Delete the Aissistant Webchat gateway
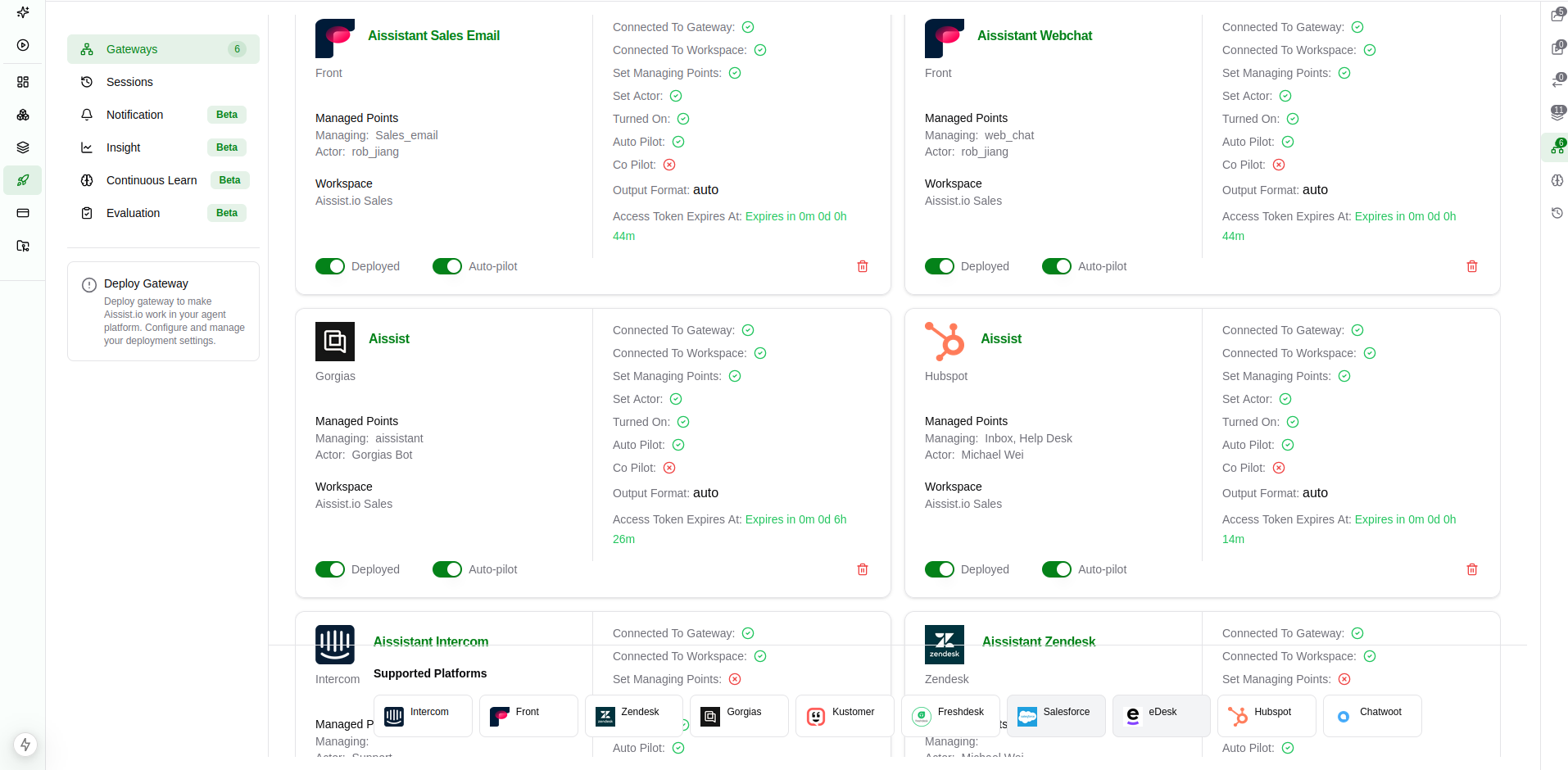This screenshot has height=770, width=1568. tap(1471, 266)
